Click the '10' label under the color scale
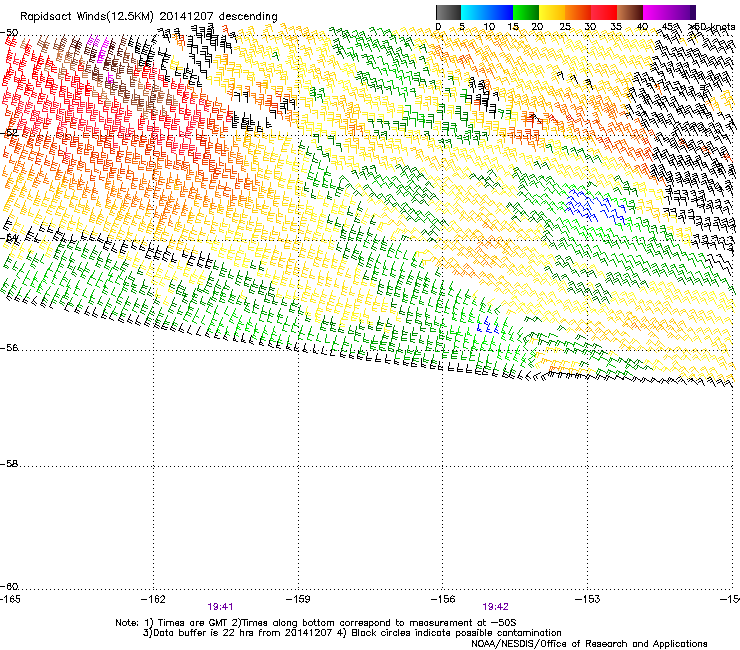The width and height of the screenshot is (740, 650). point(489,27)
